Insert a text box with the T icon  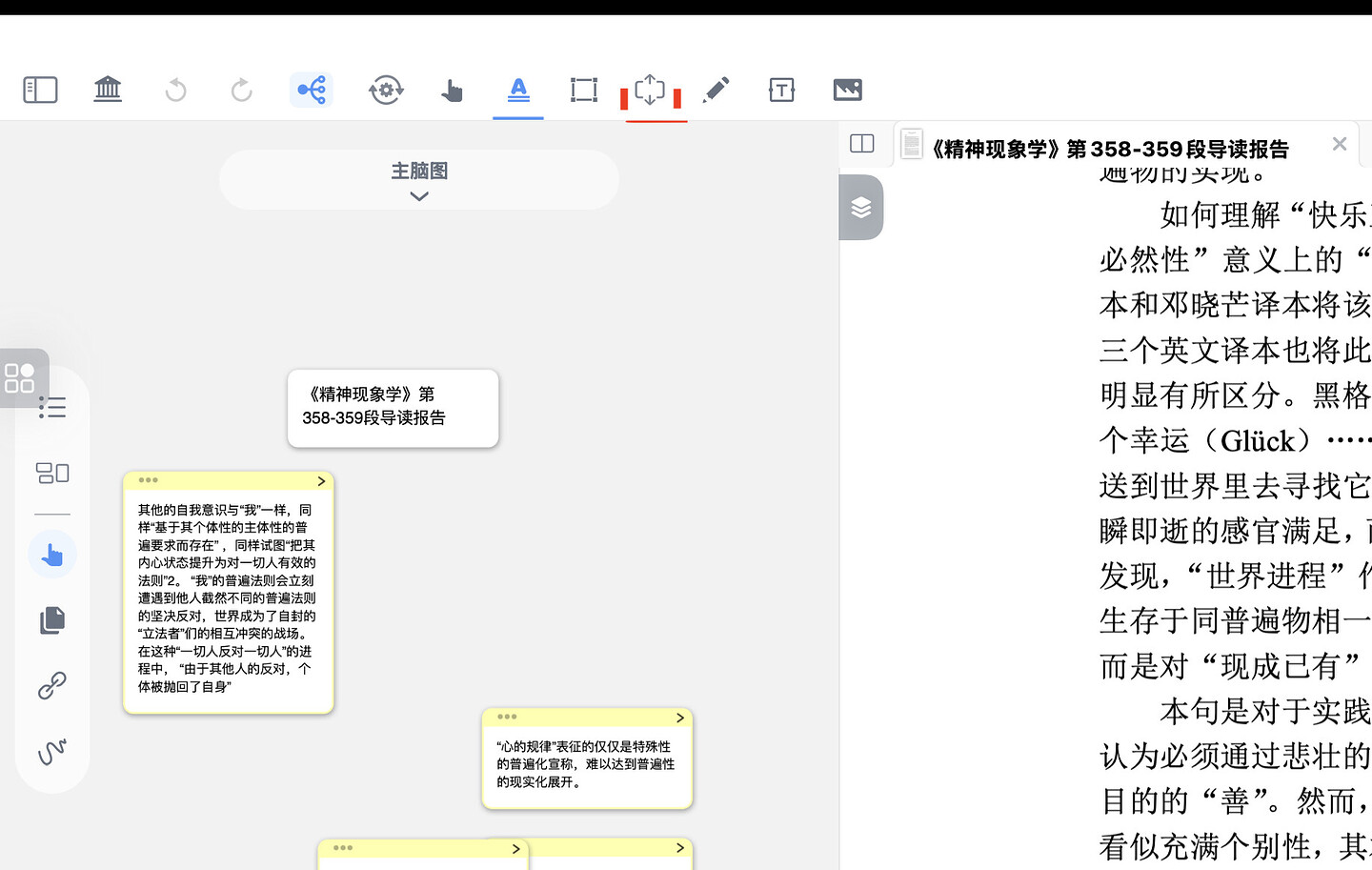point(781,90)
